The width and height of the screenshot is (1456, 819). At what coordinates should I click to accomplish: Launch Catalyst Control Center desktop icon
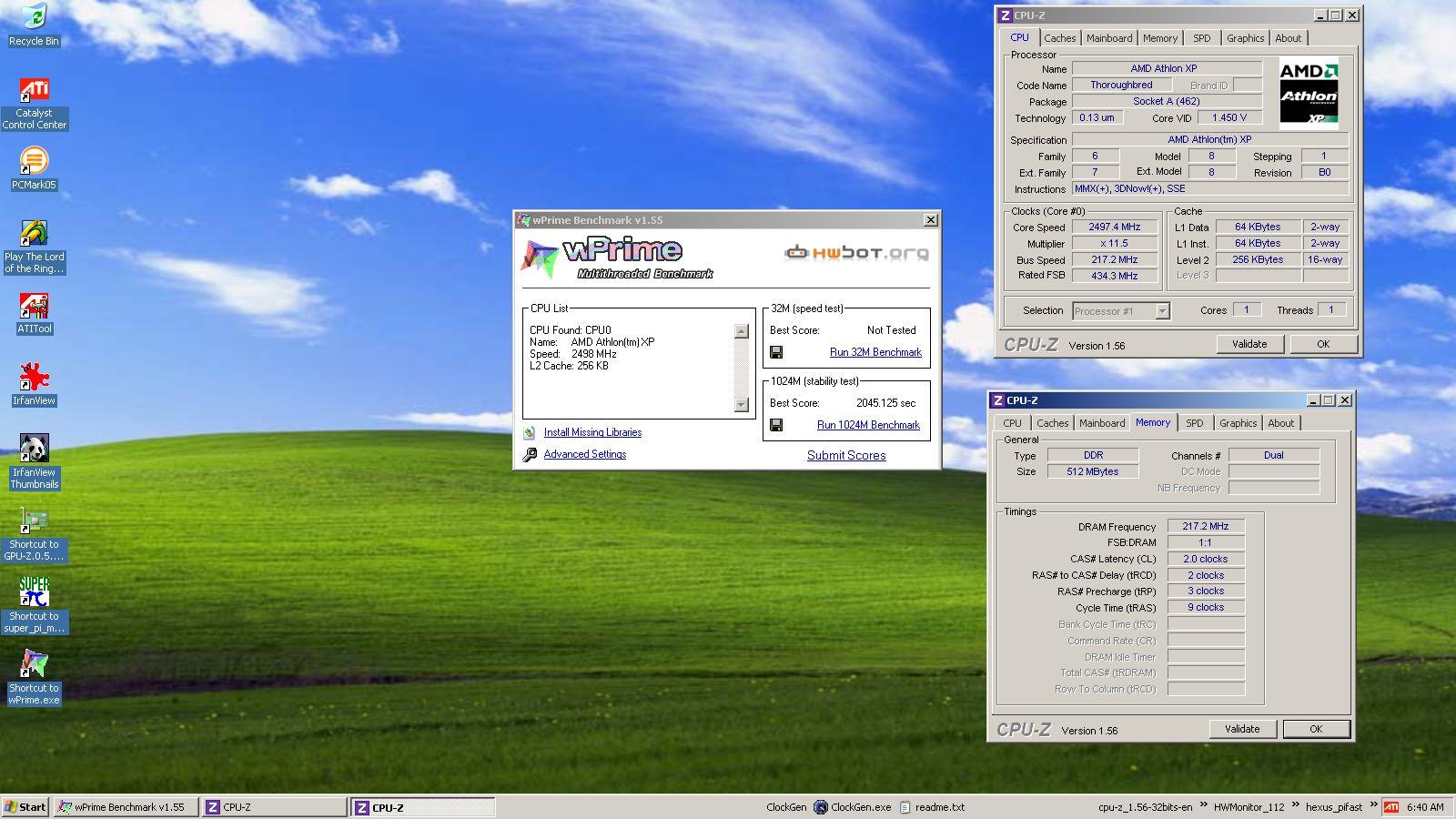pos(34,104)
